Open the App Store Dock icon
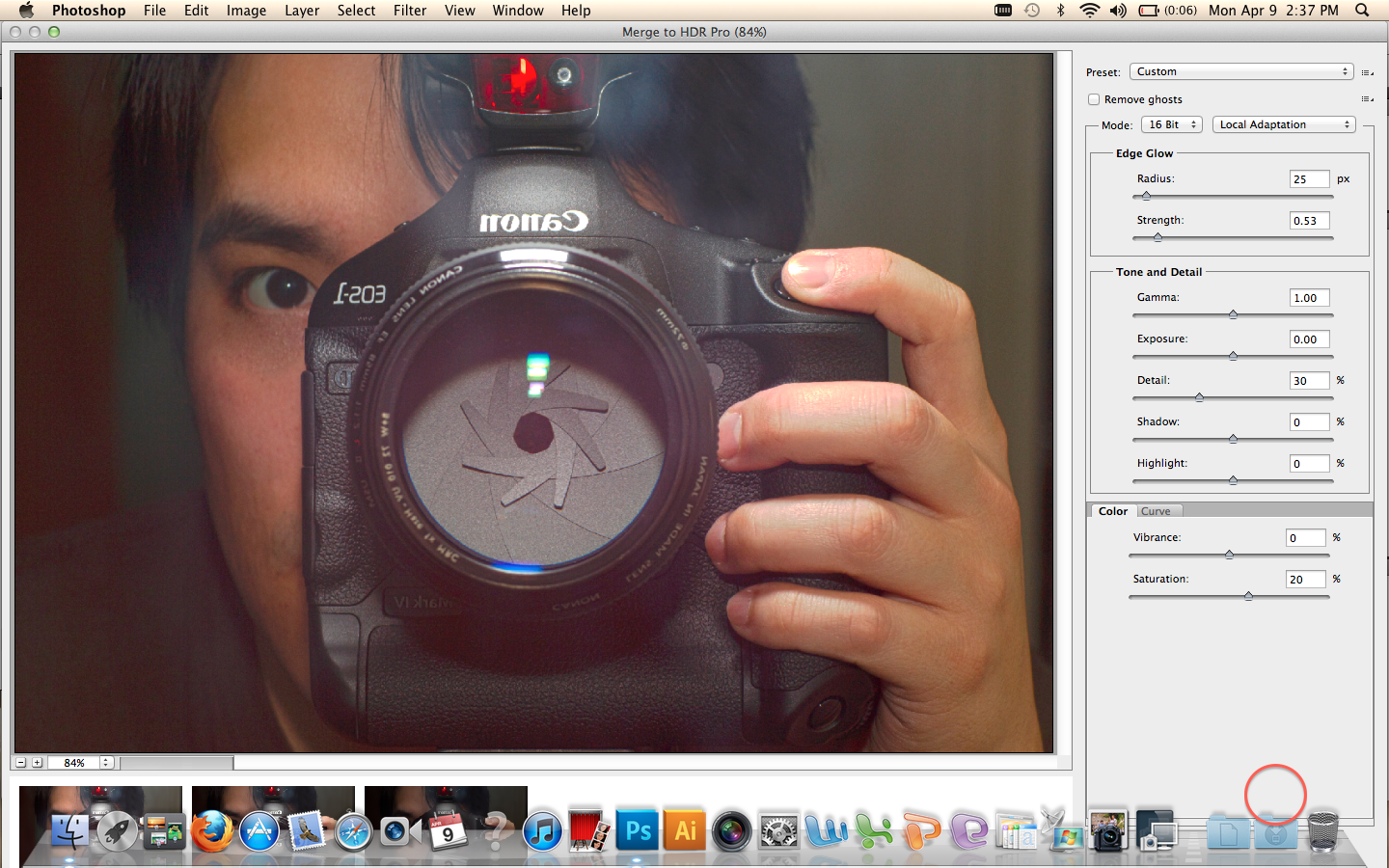1389x868 pixels. point(259,829)
